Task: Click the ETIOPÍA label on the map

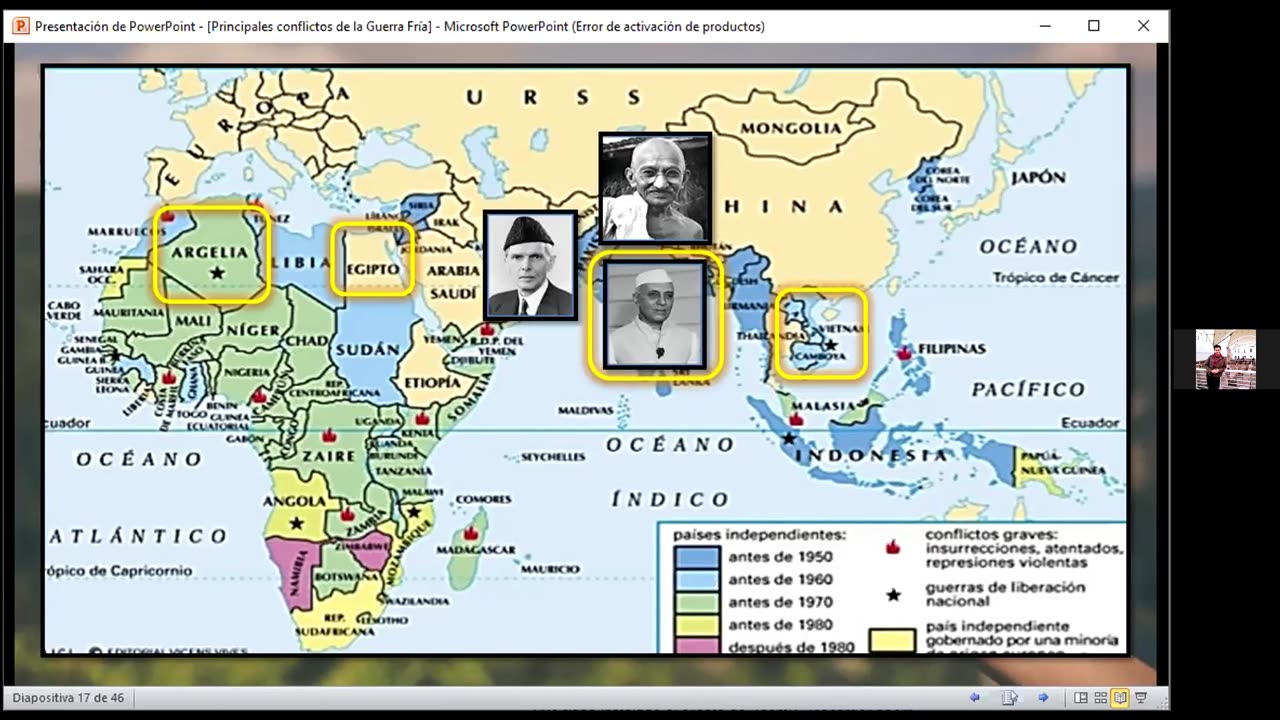Action: [432, 382]
